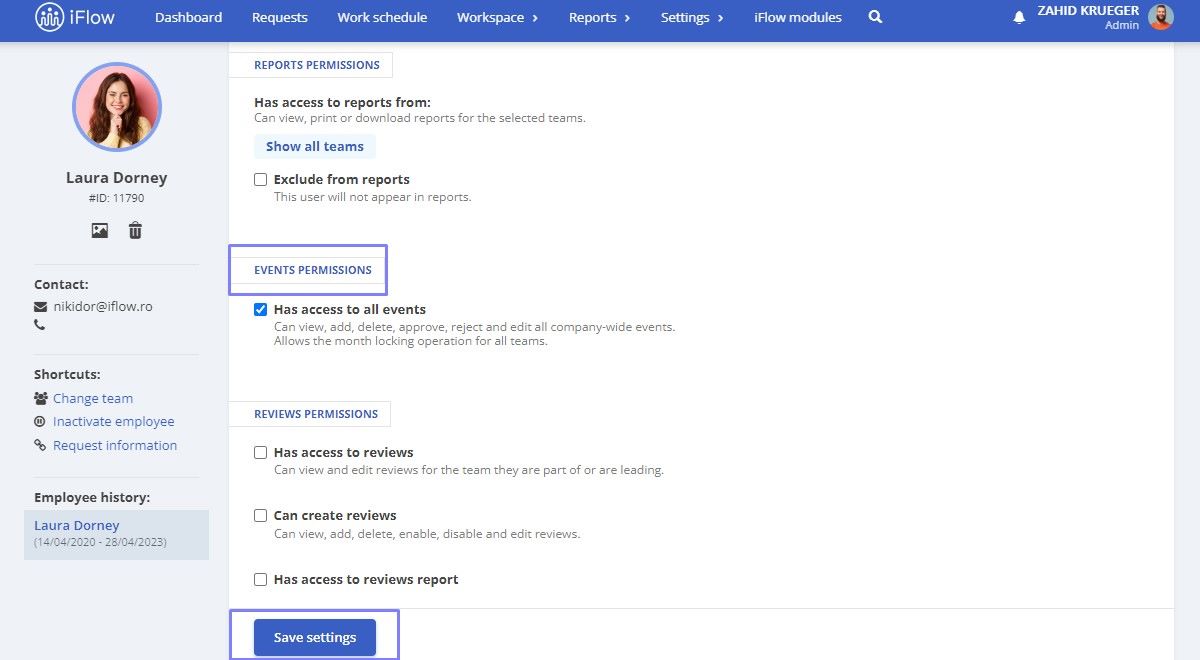Tick the Can create reviews checkbox

260,516
